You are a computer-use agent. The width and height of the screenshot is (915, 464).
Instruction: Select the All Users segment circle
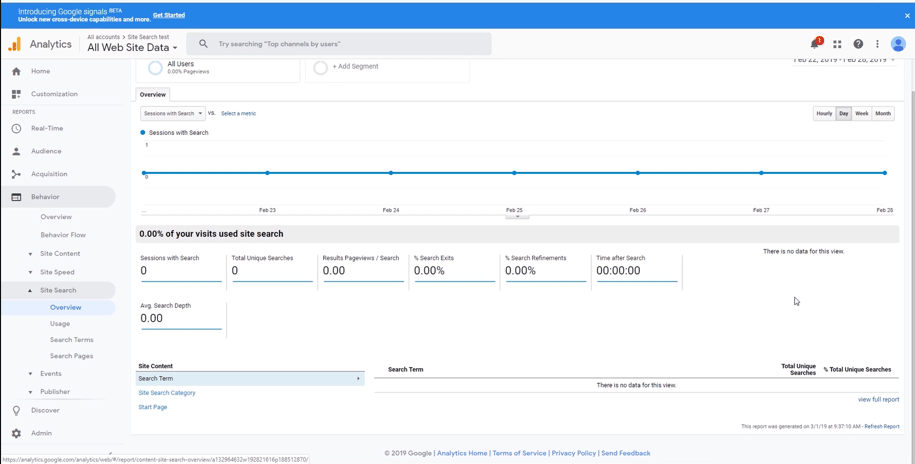coord(155,68)
